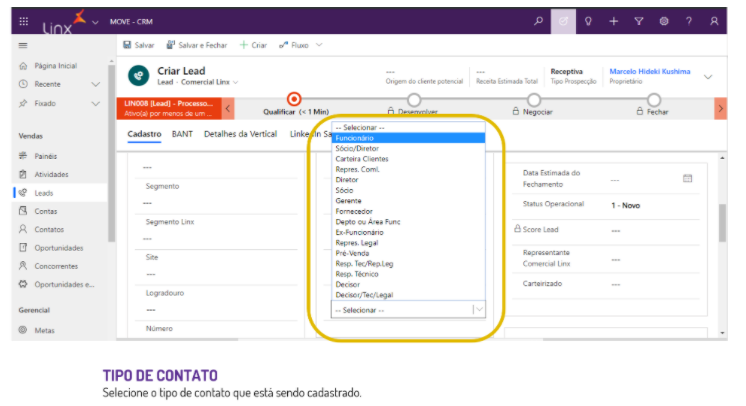Image resolution: width=746 pixels, height=406 pixels.
Task: Expand the header details chevron
Action: (x=708, y=77)
